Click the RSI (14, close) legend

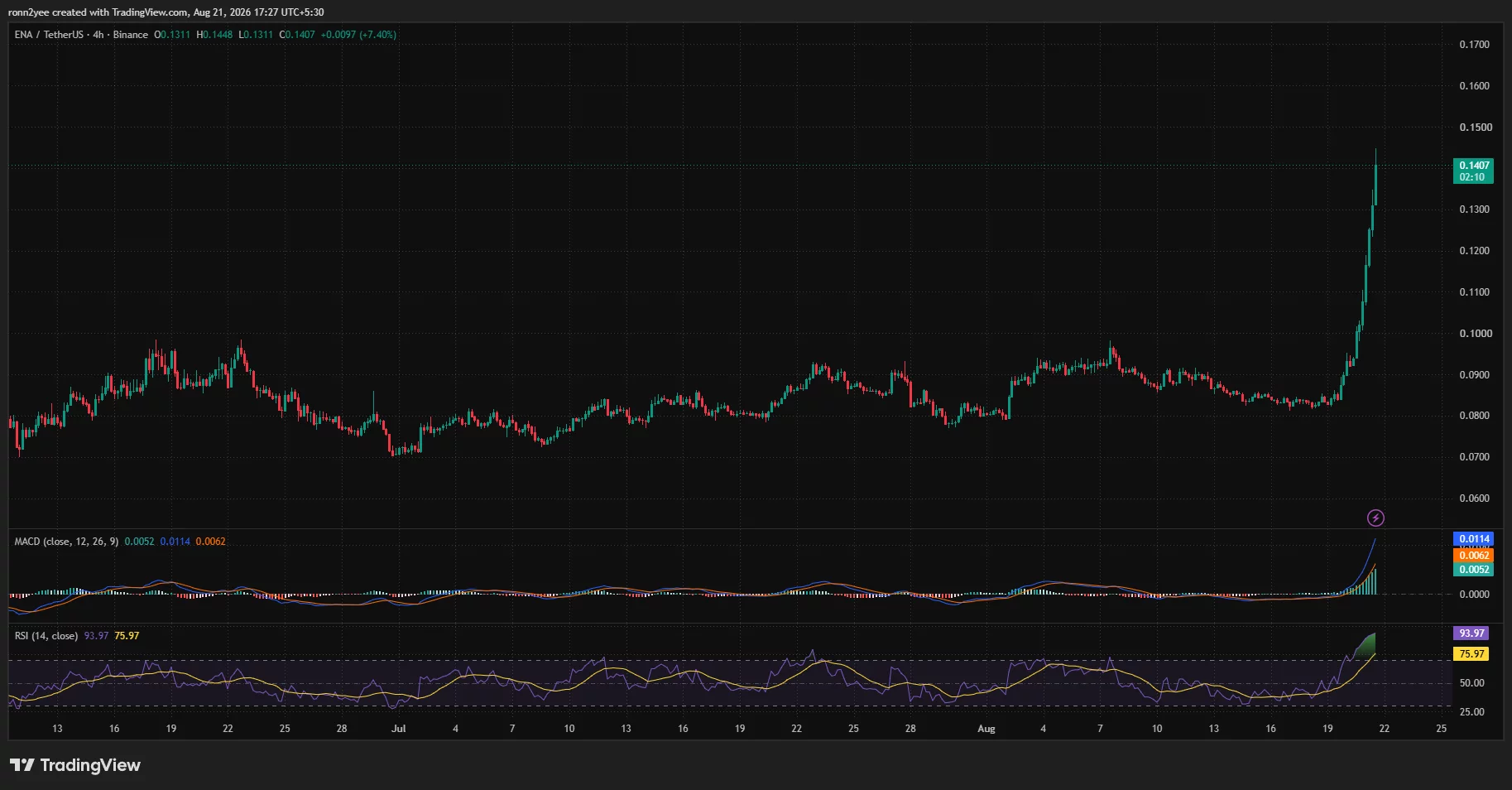point(46,636)
